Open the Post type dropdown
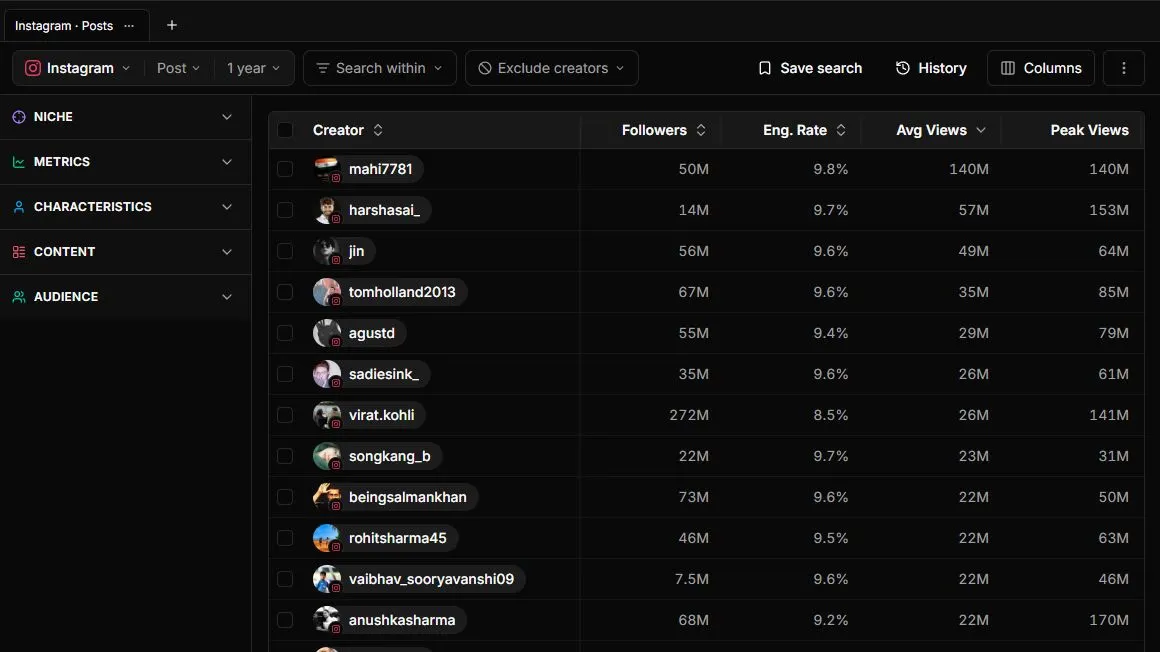 click(x=178, y=68)
